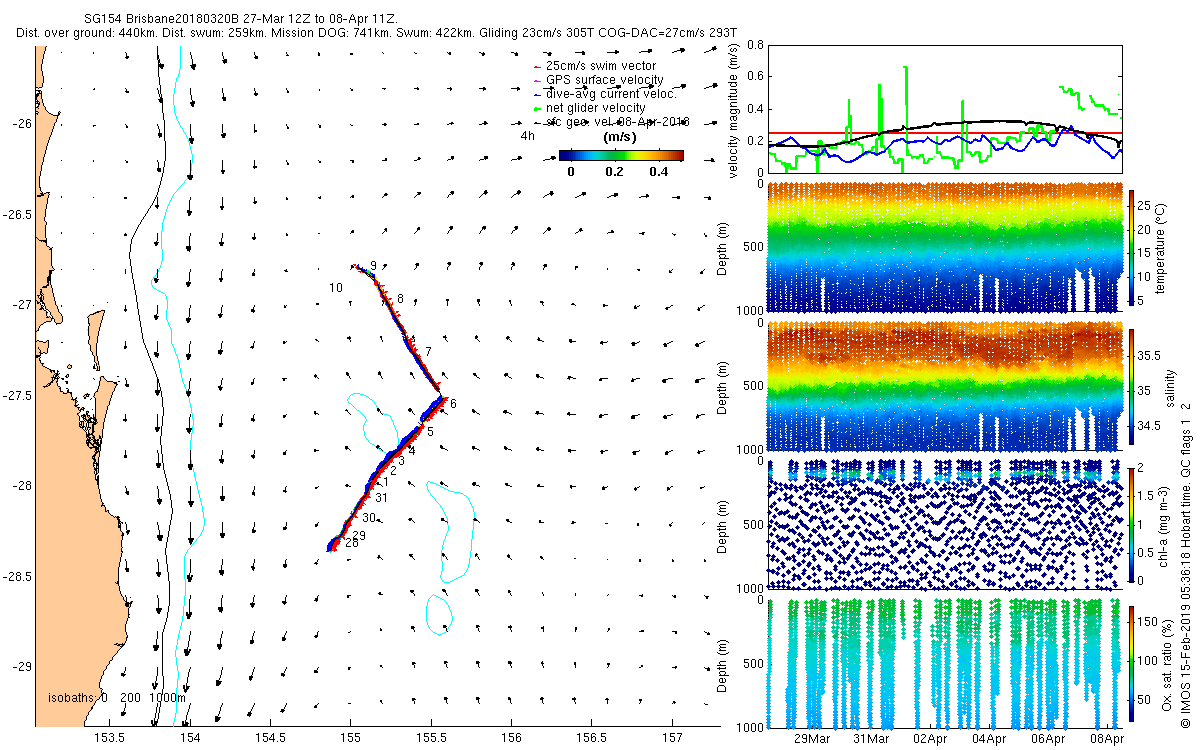
Task: Click the salinity colorbar
Action: point(1132,387)
